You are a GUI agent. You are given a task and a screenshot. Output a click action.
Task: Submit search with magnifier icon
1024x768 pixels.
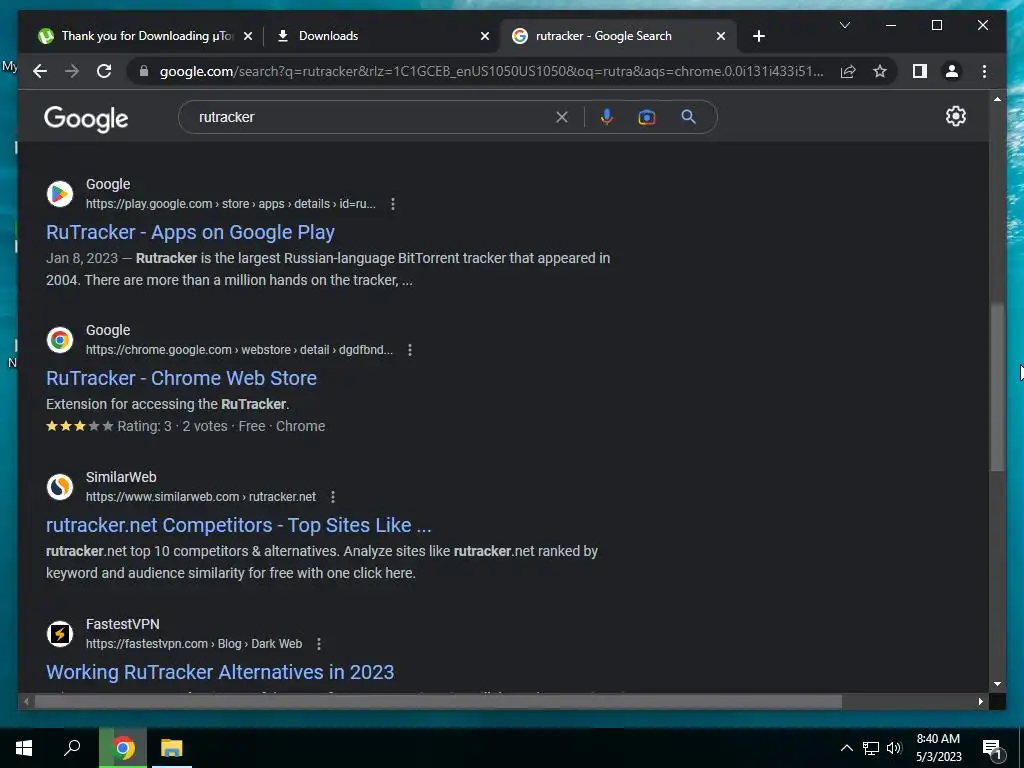point(688,117)
